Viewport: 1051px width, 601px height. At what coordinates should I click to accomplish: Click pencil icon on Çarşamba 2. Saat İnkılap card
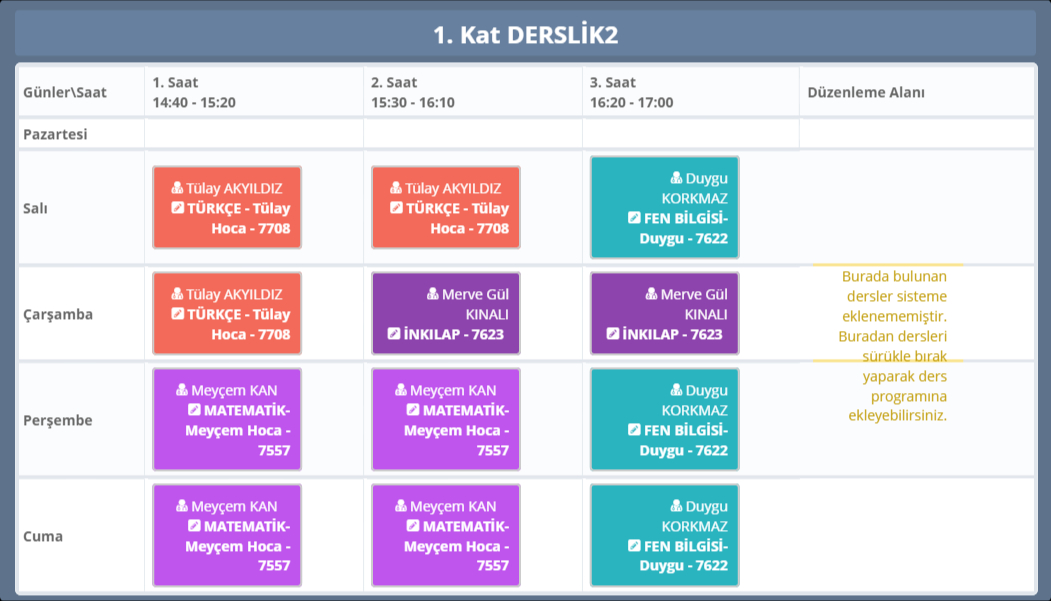pyautogui.click(x=393, y=334)
